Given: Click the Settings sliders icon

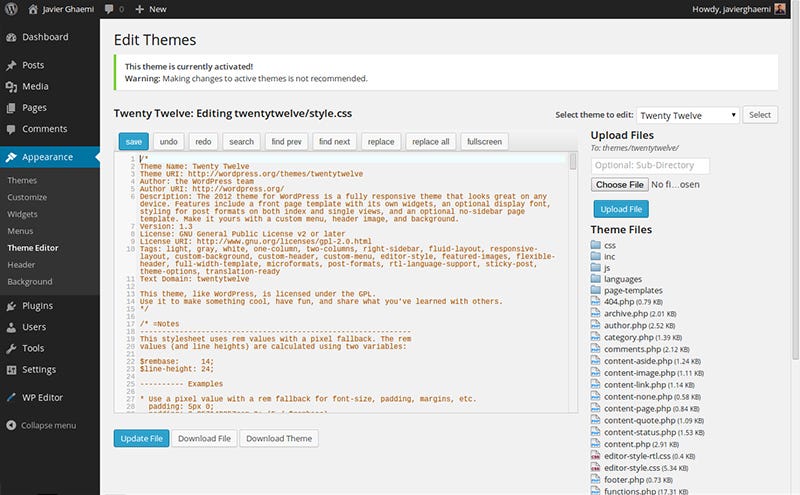Looking at the screenshot, I should tap(11, 369).
